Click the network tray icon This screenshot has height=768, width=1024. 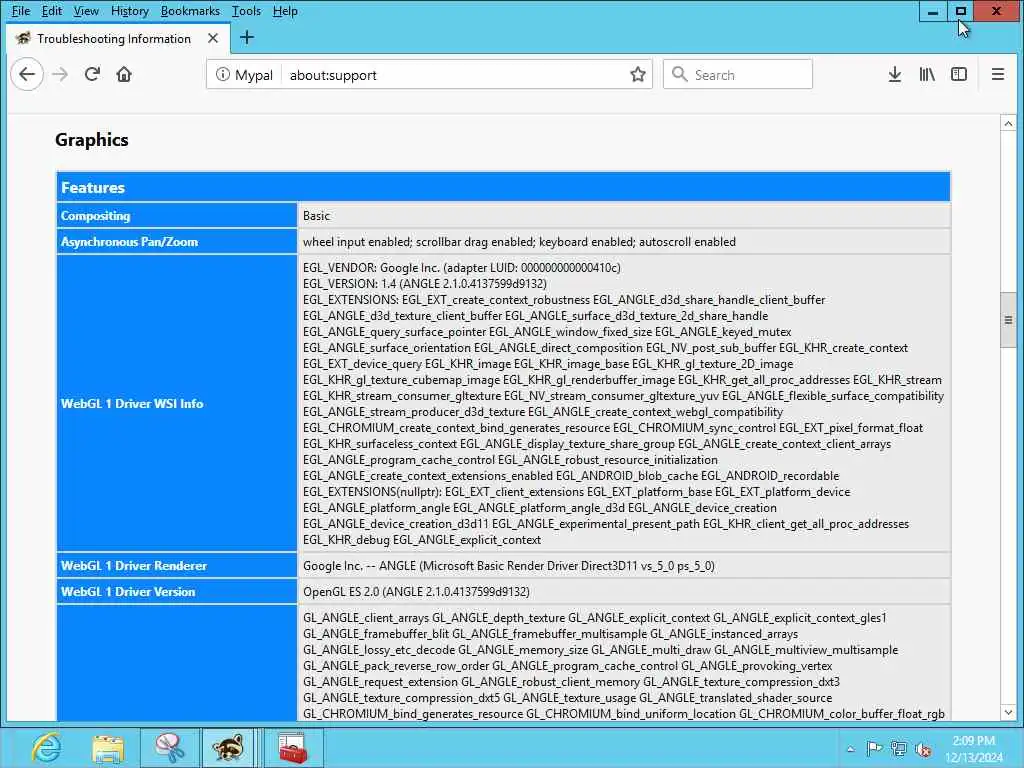tap(899, 748)
